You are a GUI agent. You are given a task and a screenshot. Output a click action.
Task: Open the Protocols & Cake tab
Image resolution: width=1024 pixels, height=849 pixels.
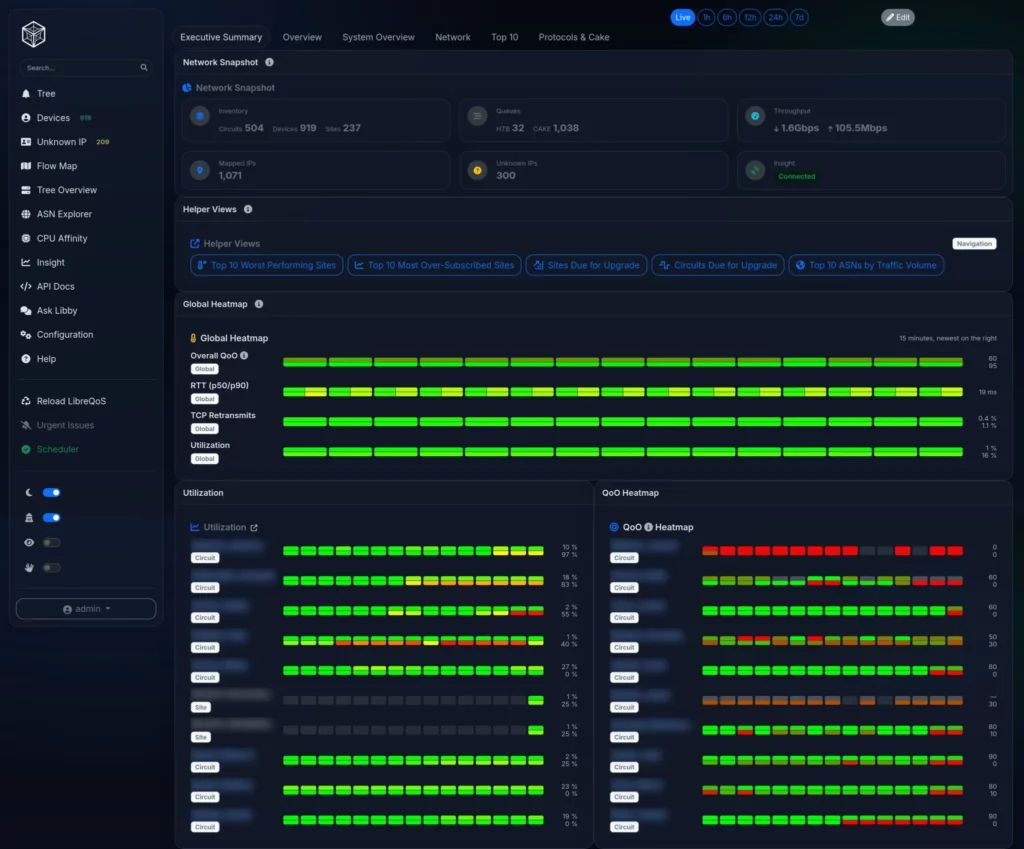(573, 37)
